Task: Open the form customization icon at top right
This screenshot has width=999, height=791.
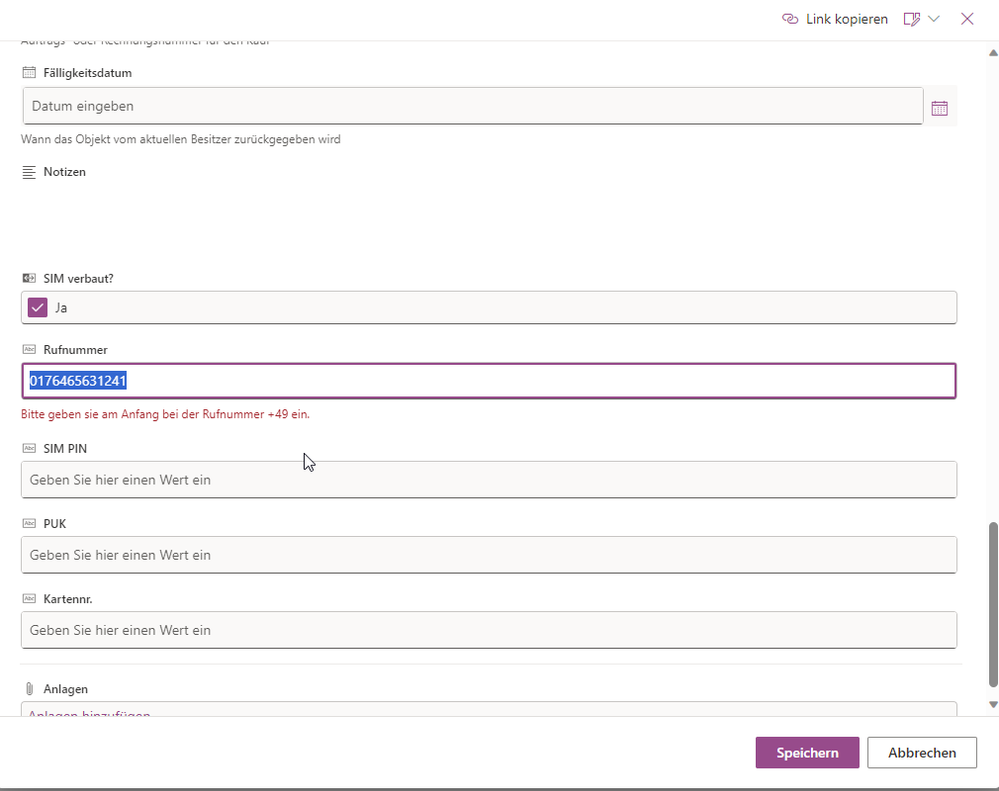Action: coord(911,18)
